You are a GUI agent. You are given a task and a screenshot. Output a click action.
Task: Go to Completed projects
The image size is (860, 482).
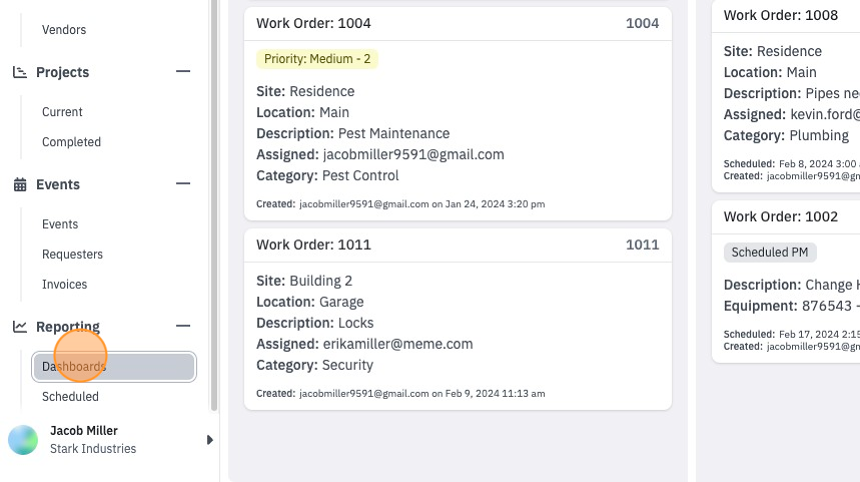pyautogui.click(x=71, y=142)
